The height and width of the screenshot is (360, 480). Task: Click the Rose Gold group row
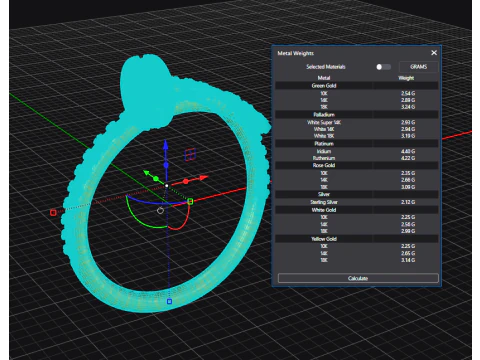[x=357, y=165]
